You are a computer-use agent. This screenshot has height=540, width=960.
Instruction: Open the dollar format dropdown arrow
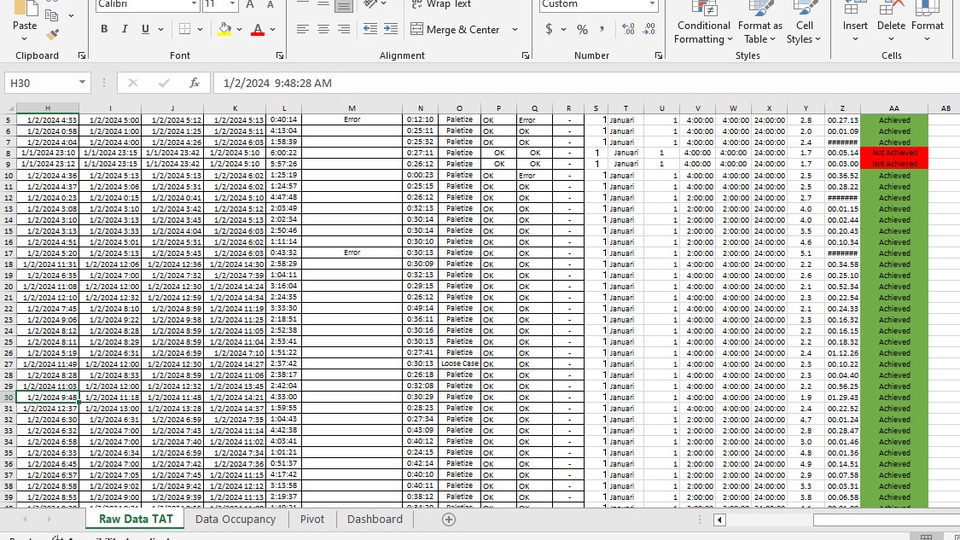pyautogui.click(x=563, y=29)
